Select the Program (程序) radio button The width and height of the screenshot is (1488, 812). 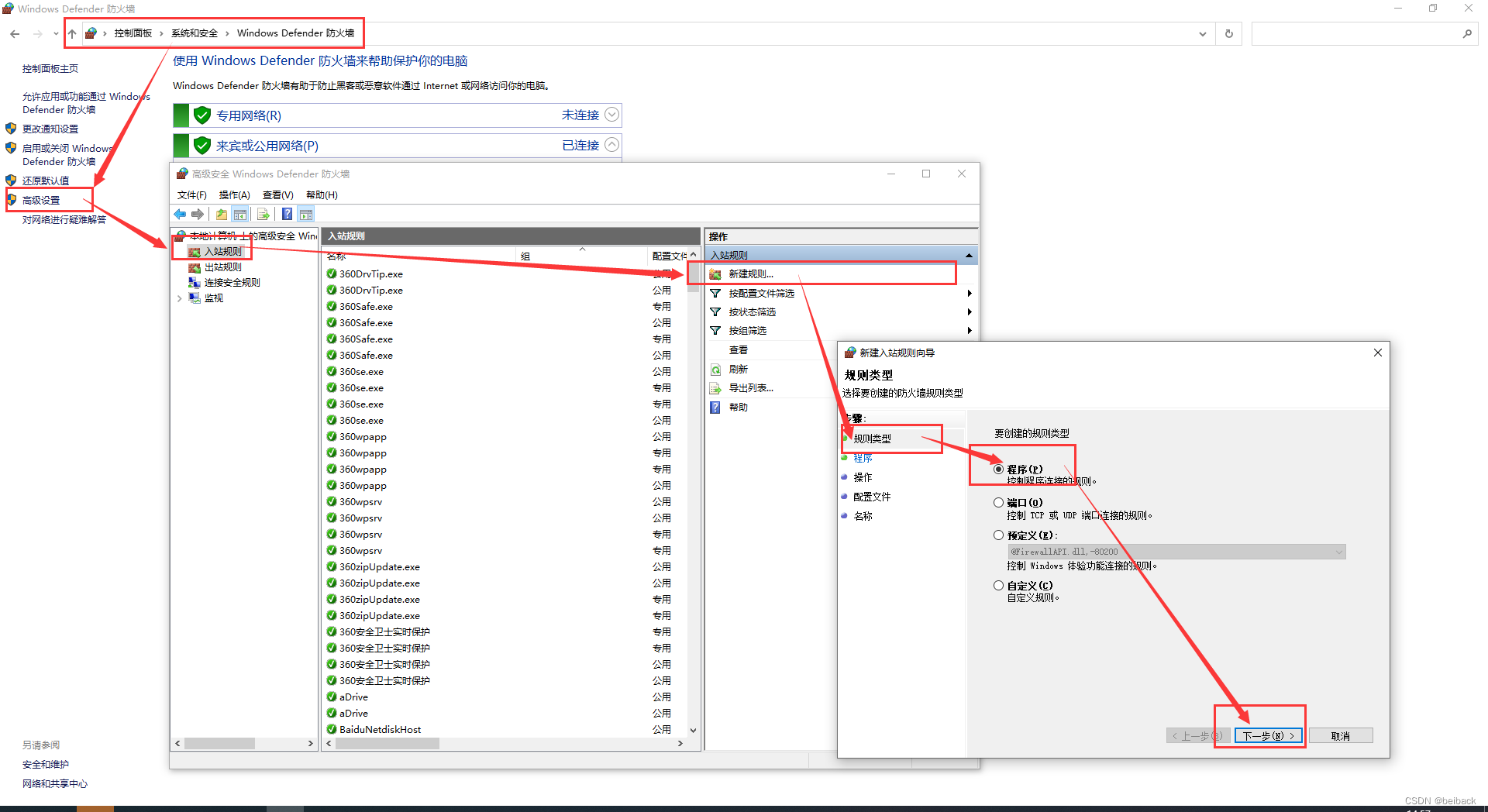[998, 470]
